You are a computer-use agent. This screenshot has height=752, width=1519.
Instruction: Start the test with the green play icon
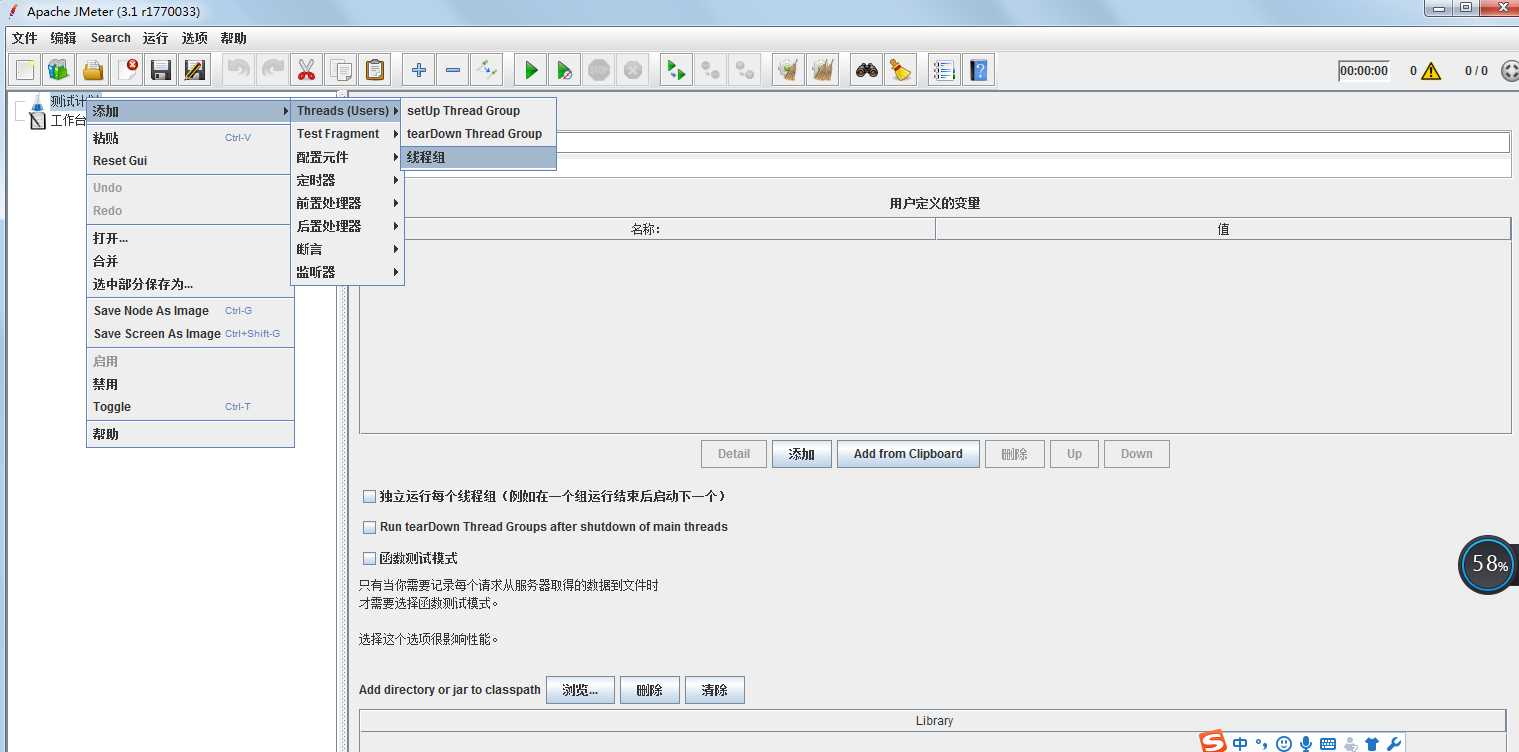pos(531,70)
